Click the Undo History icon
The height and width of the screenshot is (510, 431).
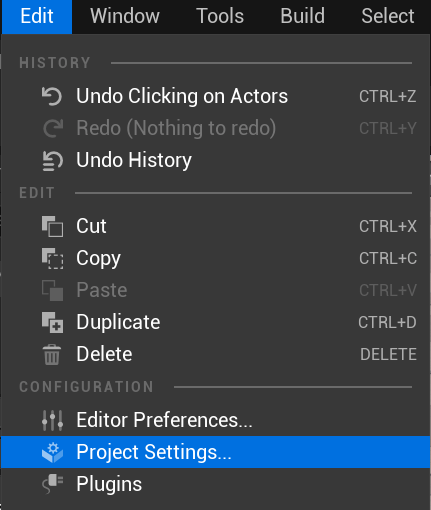click(x=52, y=161)
